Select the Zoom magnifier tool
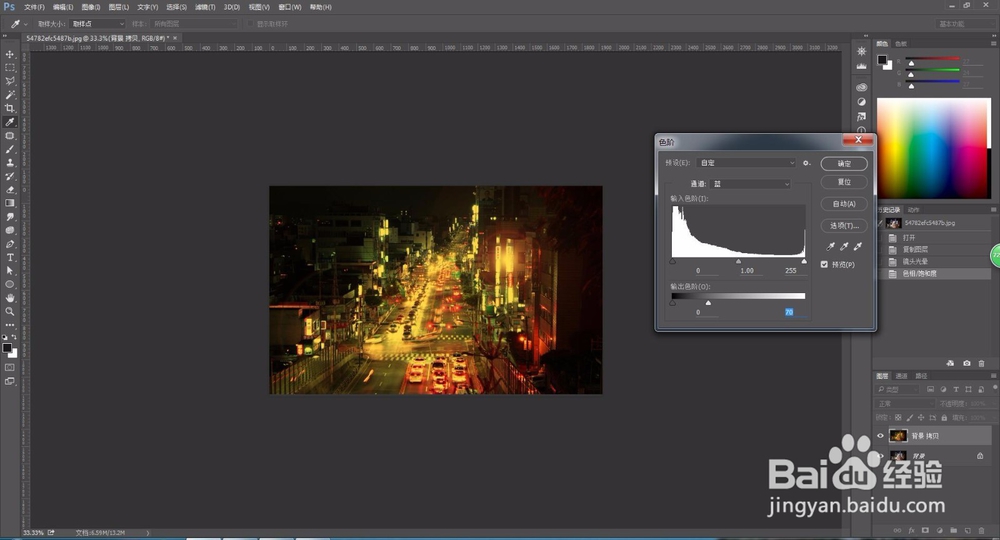1000x540 pixels. [10, 311]
